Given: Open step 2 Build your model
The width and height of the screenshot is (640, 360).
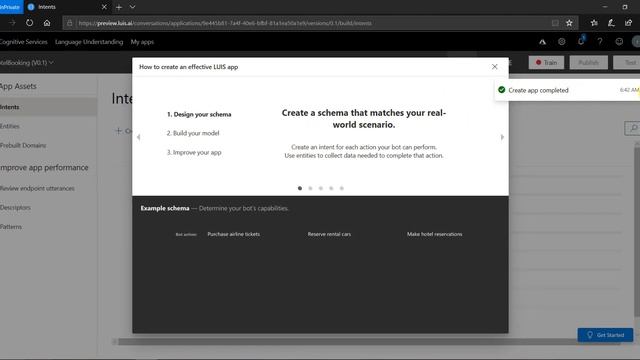Looking at the screenshot, I should click(193, 133).
